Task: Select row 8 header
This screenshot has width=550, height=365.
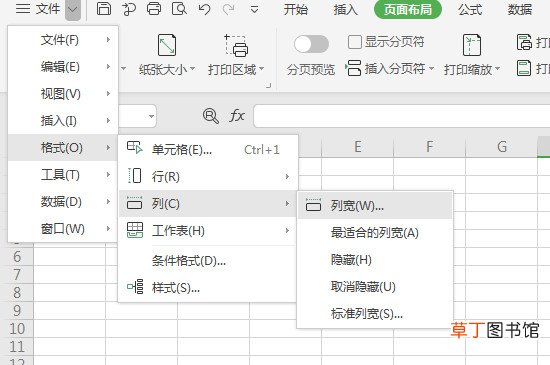Action: (17, 292)
